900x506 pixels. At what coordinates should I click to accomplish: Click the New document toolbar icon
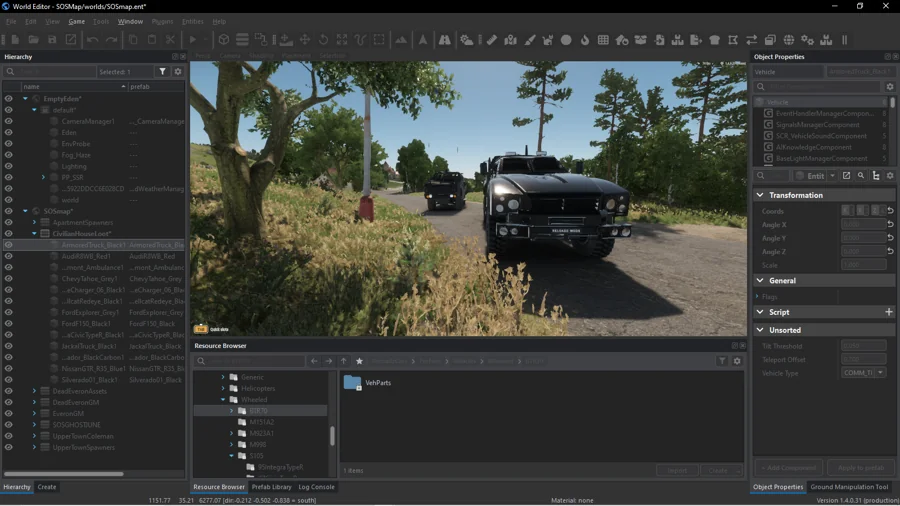tap(15, 40)
